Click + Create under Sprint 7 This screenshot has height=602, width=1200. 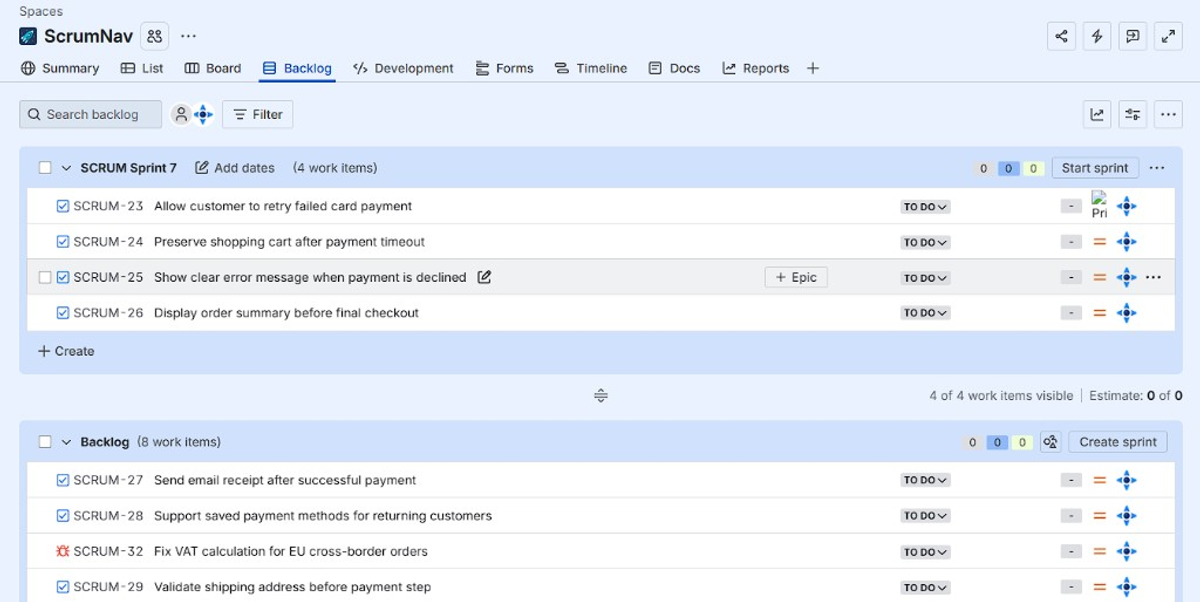66,351
